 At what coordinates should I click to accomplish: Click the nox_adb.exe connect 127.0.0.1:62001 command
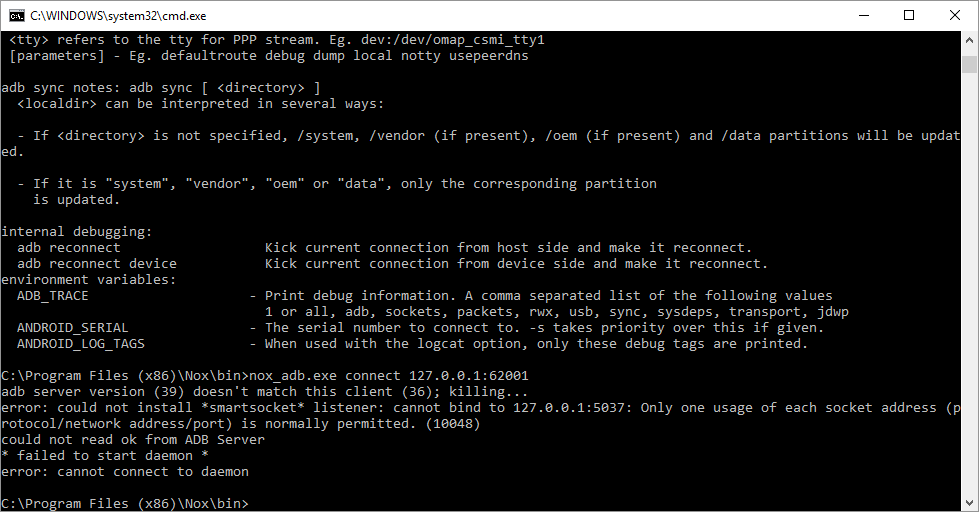388,375
